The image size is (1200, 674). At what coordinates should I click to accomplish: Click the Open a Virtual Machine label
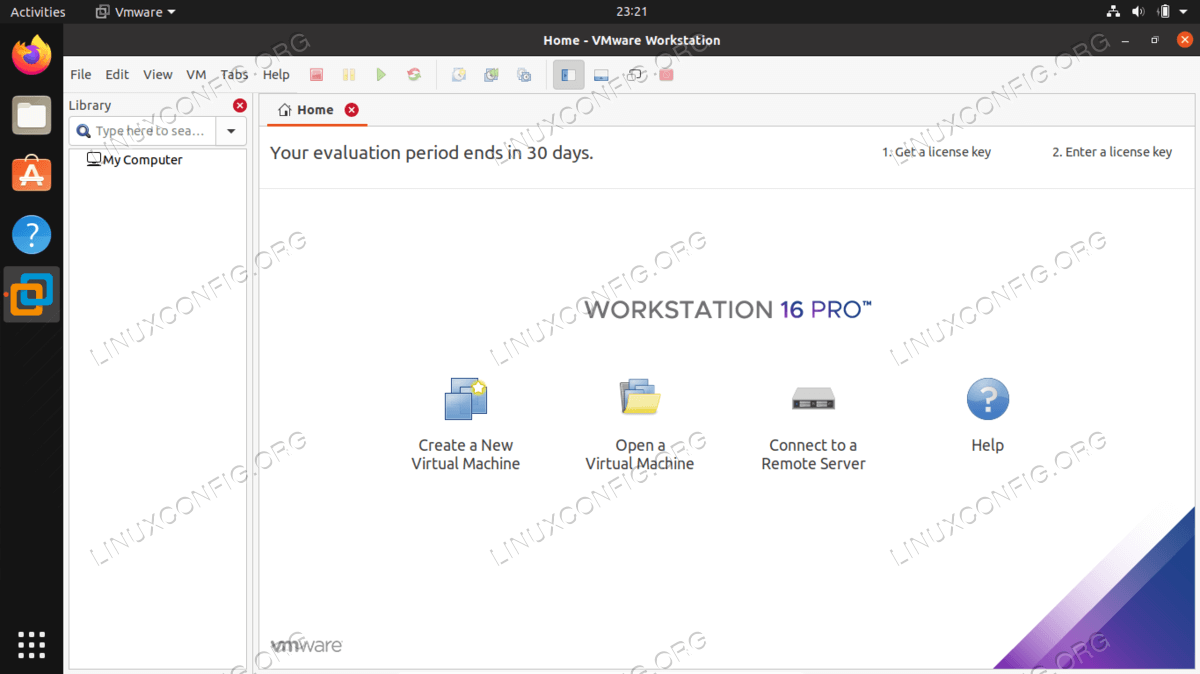640,455
